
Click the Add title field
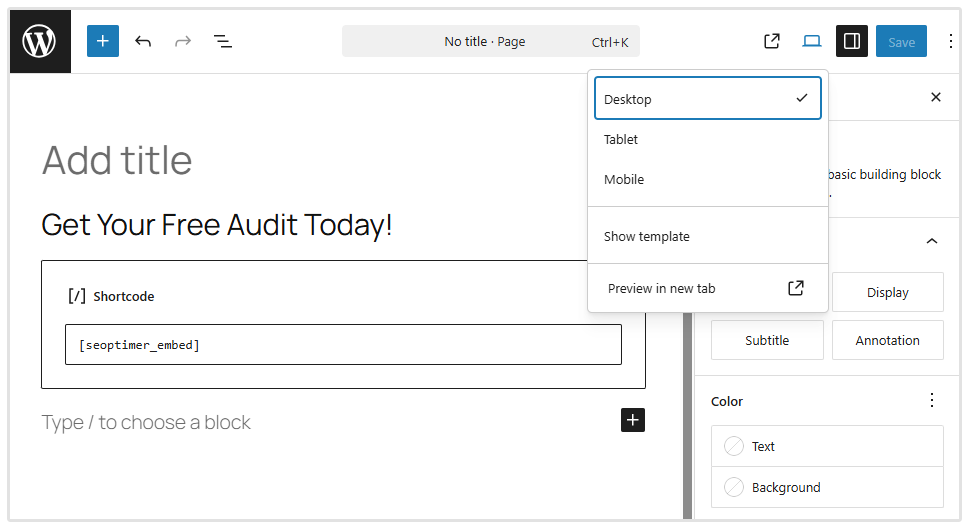click(117, 160)
